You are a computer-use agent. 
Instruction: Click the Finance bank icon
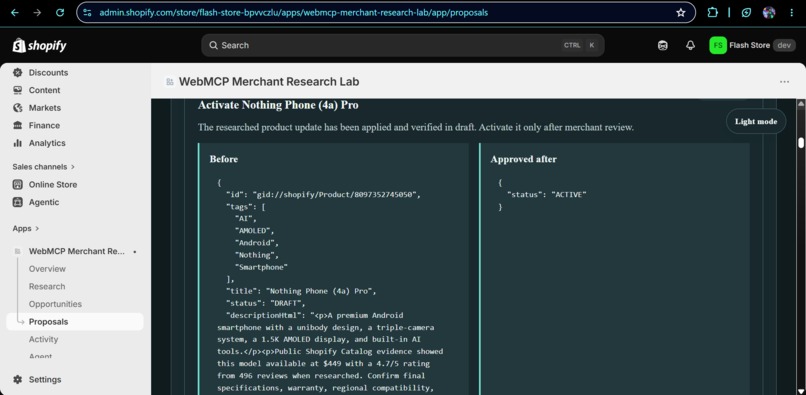pyautogui.click(x=17, y=125)
